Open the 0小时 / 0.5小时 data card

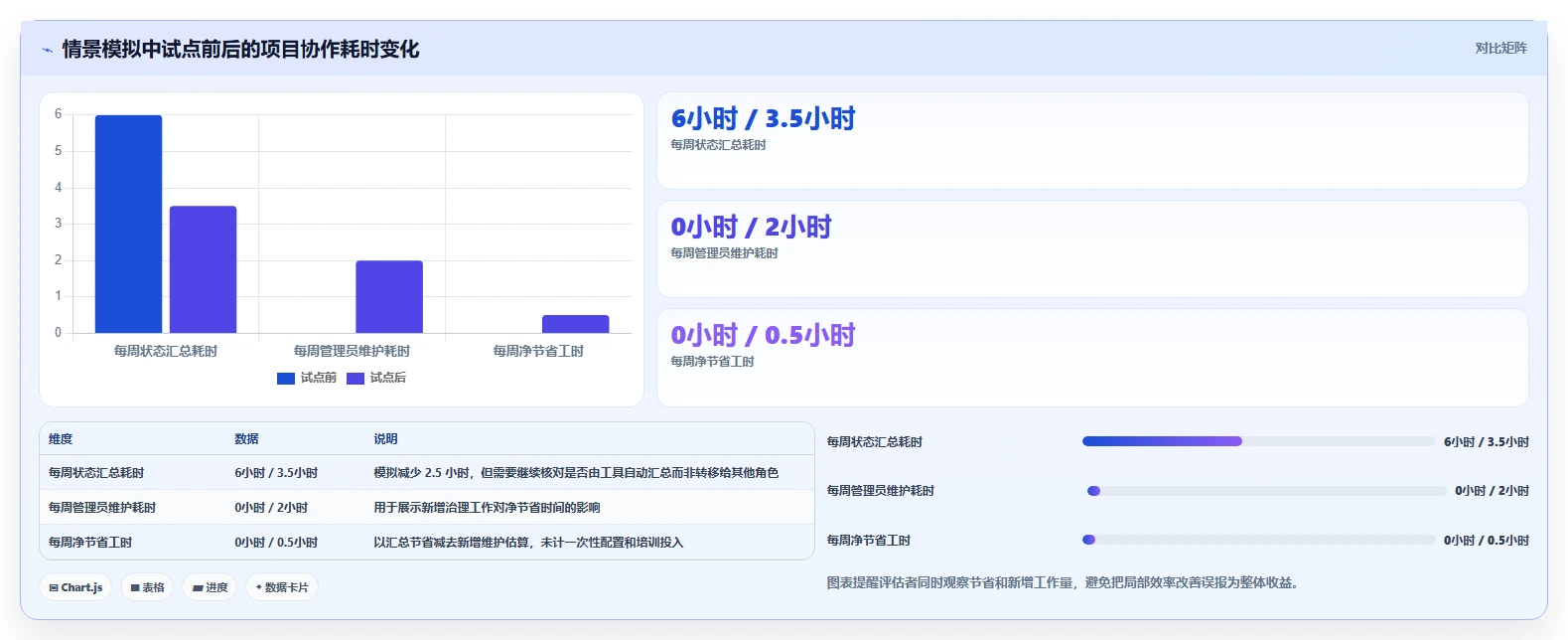coord(1092,358)
